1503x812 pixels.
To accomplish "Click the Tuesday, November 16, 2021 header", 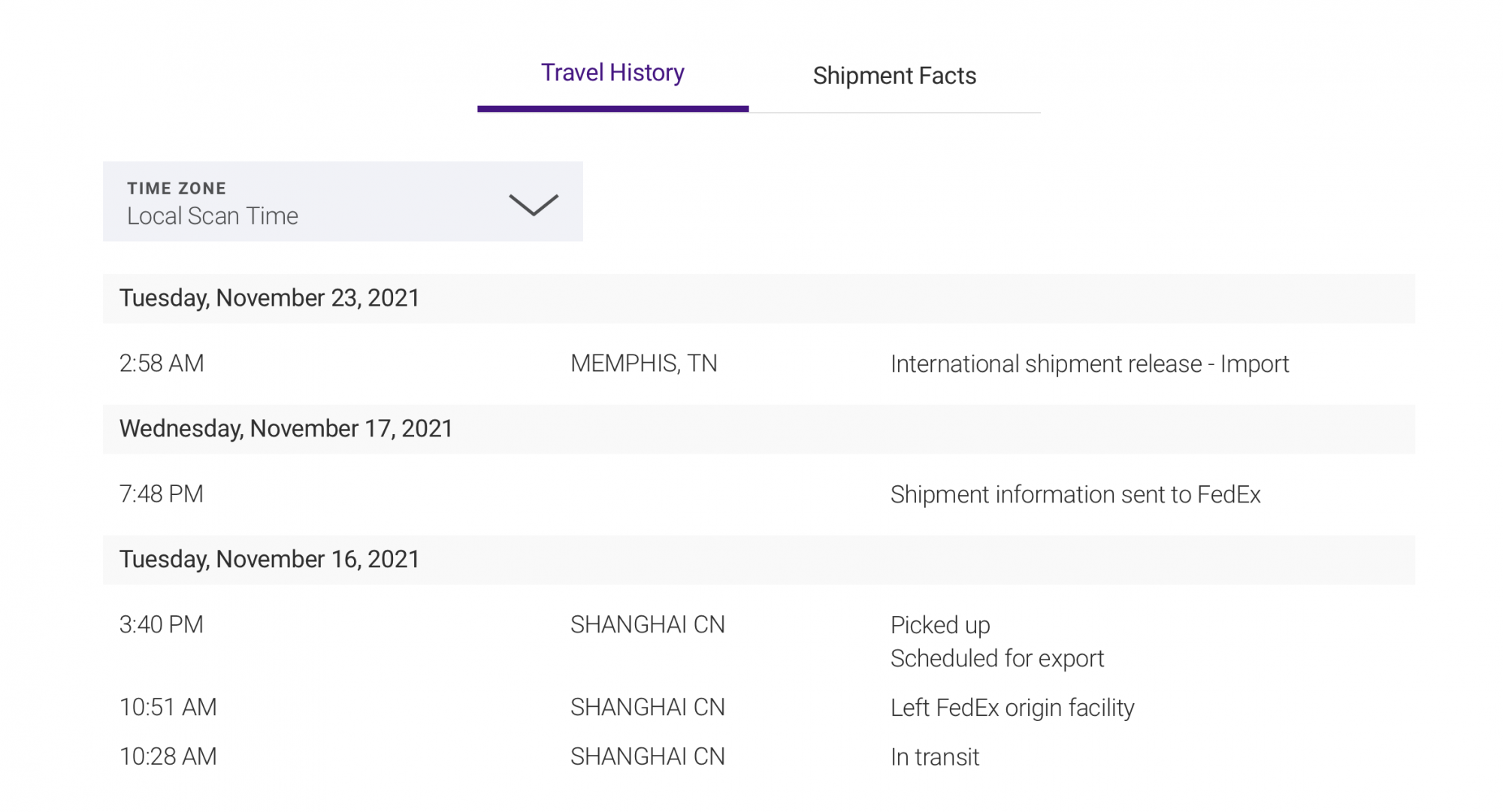I will (x=269, y=560).
